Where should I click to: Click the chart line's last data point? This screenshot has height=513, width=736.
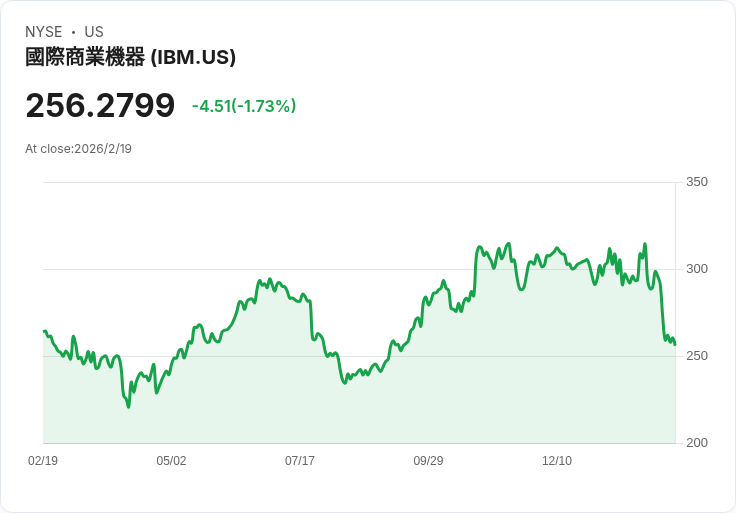pos(675,345)
